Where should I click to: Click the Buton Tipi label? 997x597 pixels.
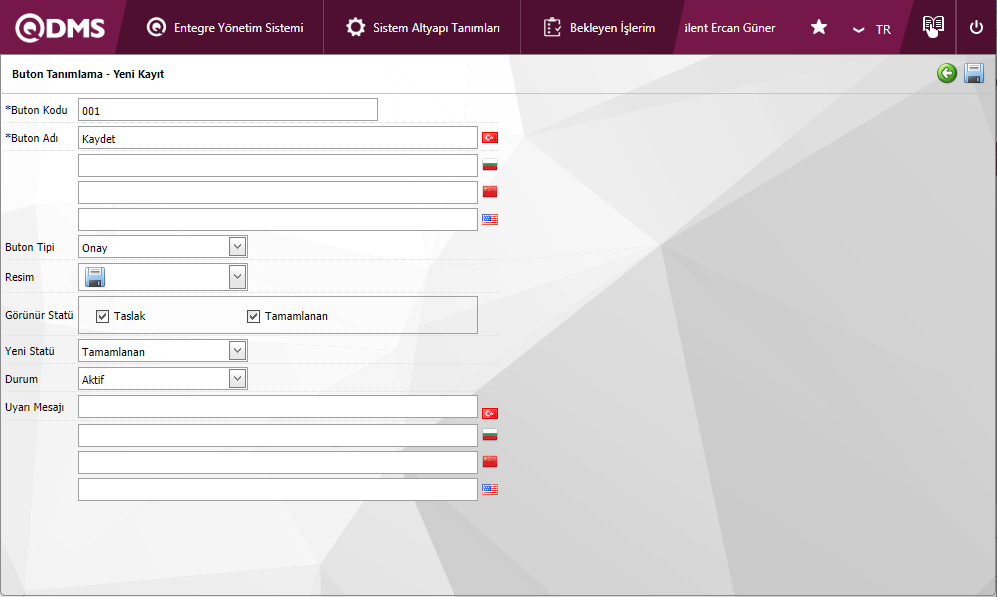(x=30, y=247)
